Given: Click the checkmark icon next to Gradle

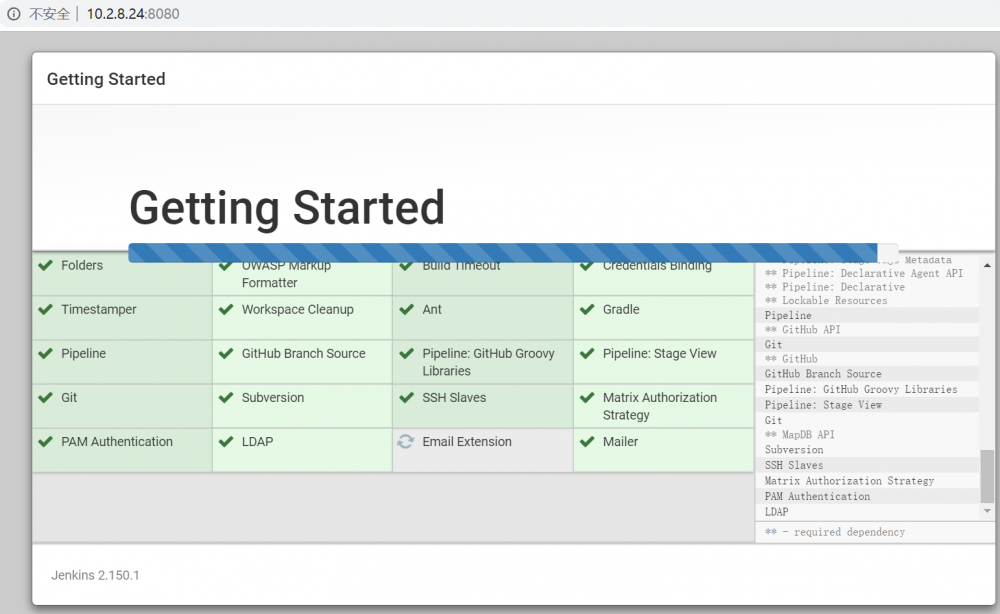Looking at the screenshot, I should pos(586,310).
